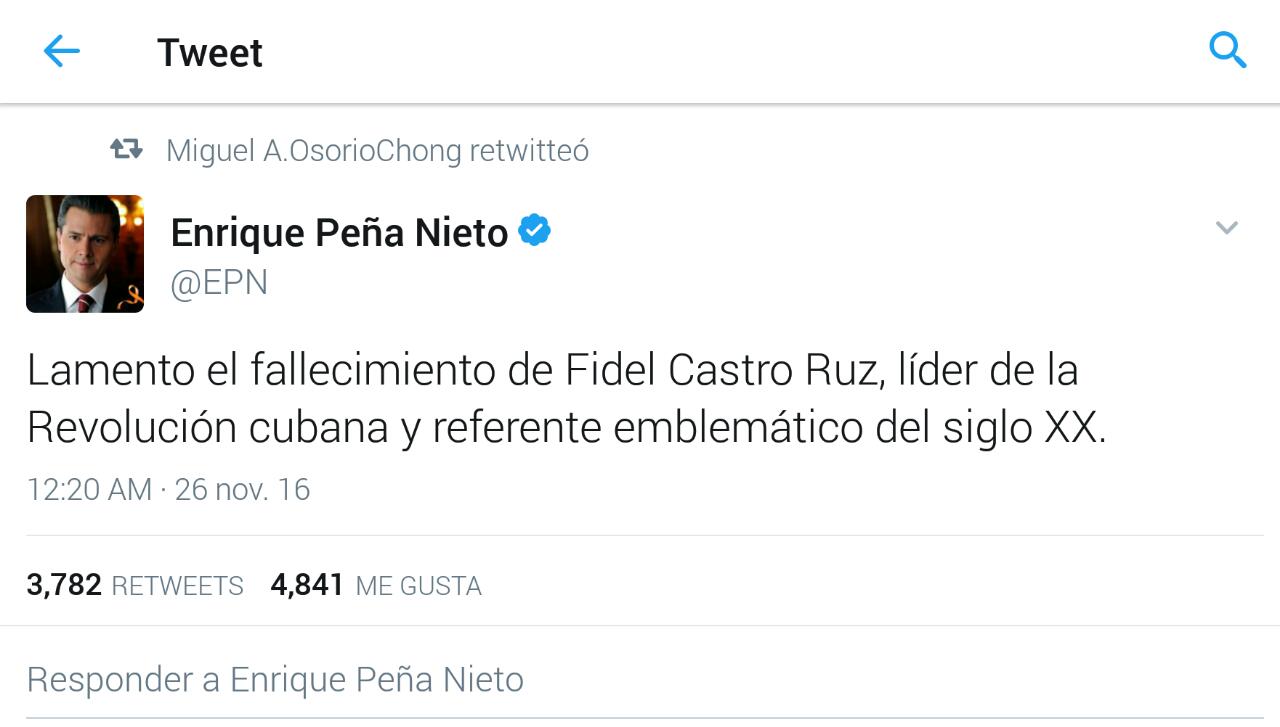Tap the Tweet header title
This screenshot has height=727, width=1280.
coord(210,52)
